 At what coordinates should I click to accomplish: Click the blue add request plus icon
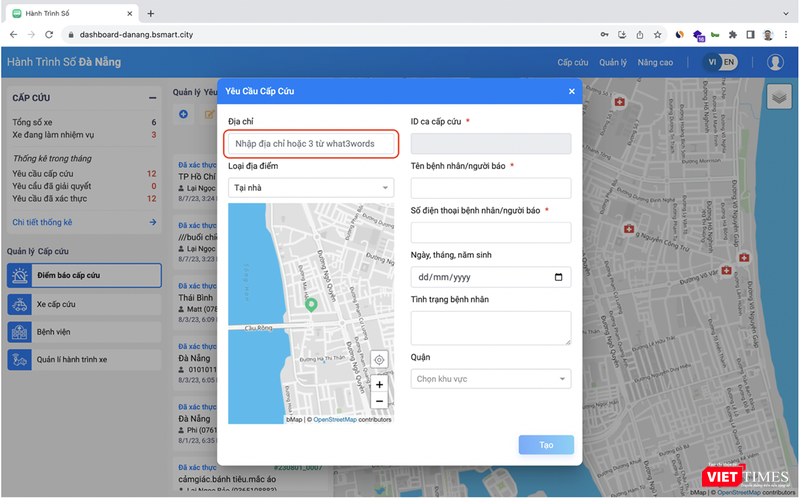183,114
